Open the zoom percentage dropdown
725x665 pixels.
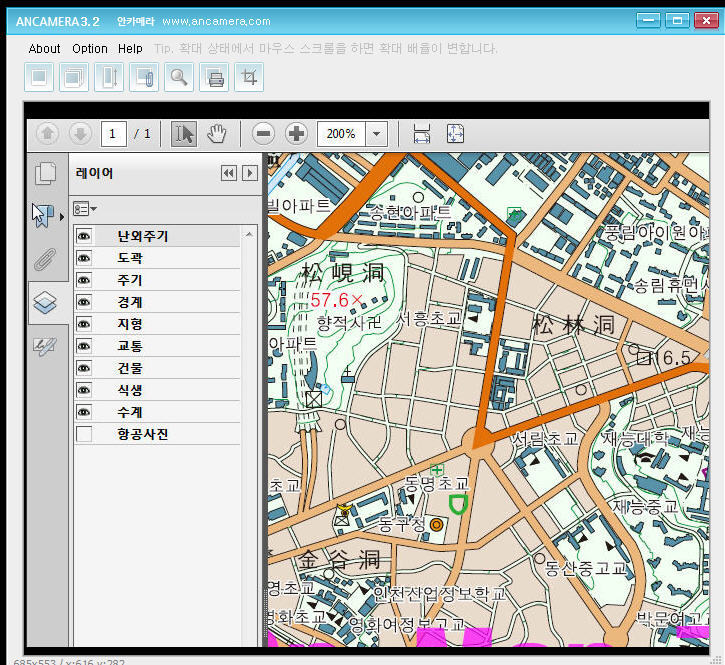pyautogui.click(x=377, y=134)
